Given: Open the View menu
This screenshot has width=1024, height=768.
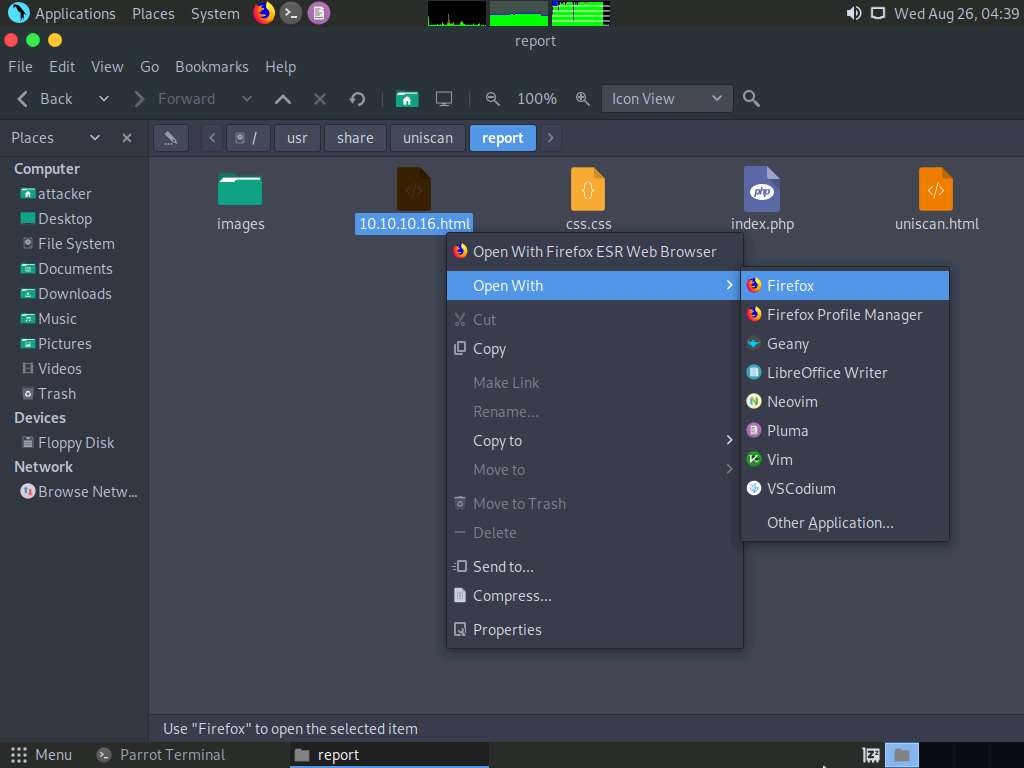Looking at the screenshot, I should pyautogui.click(x=107, y=67).
